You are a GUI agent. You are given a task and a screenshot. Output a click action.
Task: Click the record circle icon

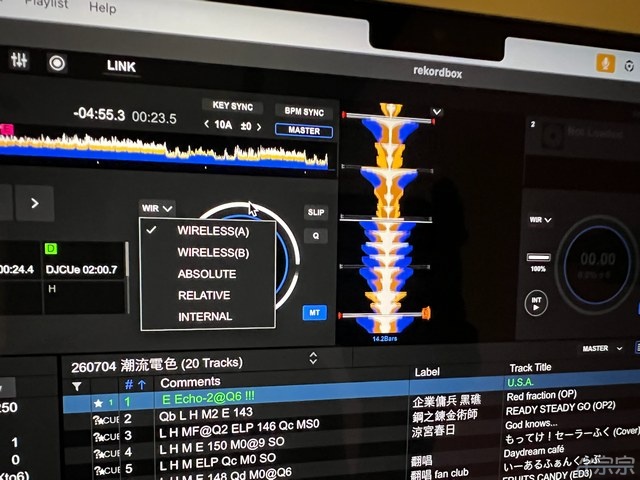point(57,63)
